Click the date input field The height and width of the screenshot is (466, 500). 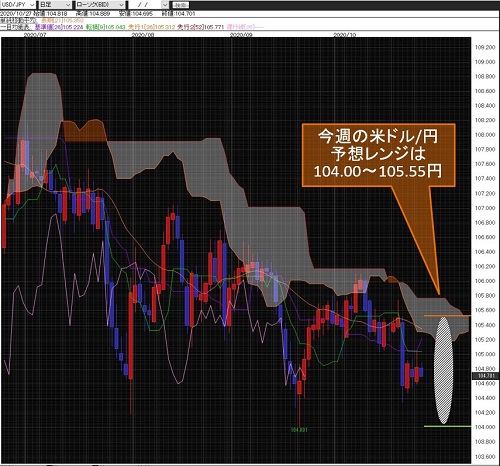click(x=145, y=5)
